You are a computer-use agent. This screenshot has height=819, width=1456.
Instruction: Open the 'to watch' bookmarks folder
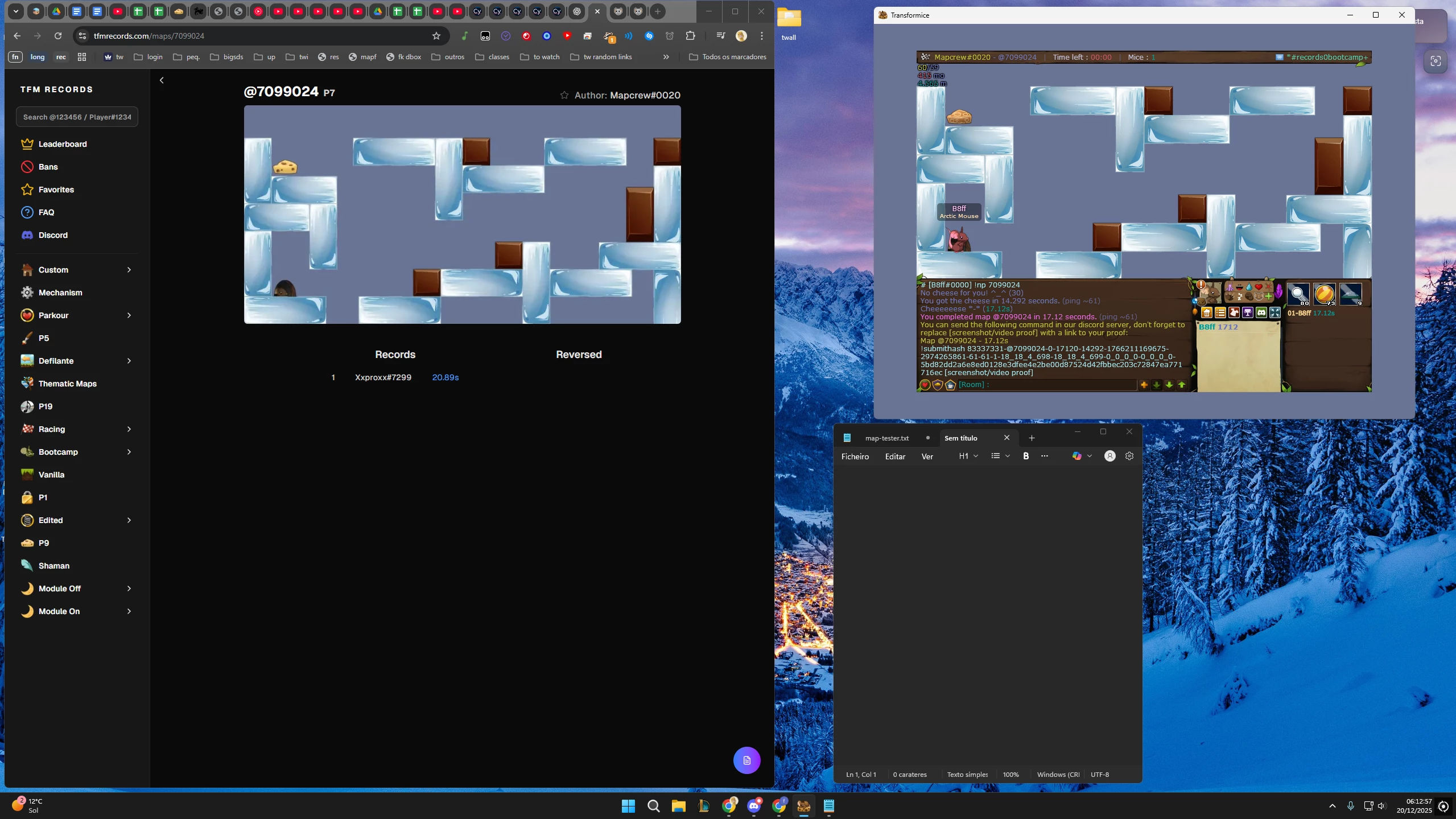(540, 57)
